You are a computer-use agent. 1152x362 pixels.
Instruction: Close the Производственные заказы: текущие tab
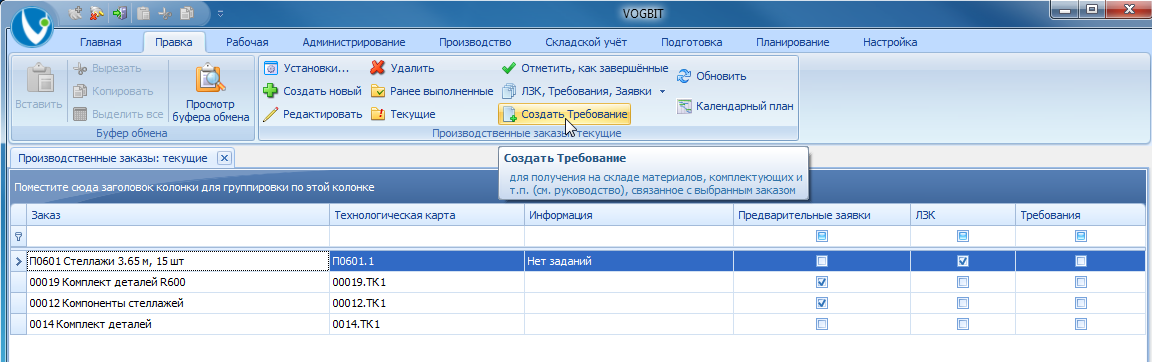[x=225, y=158]
